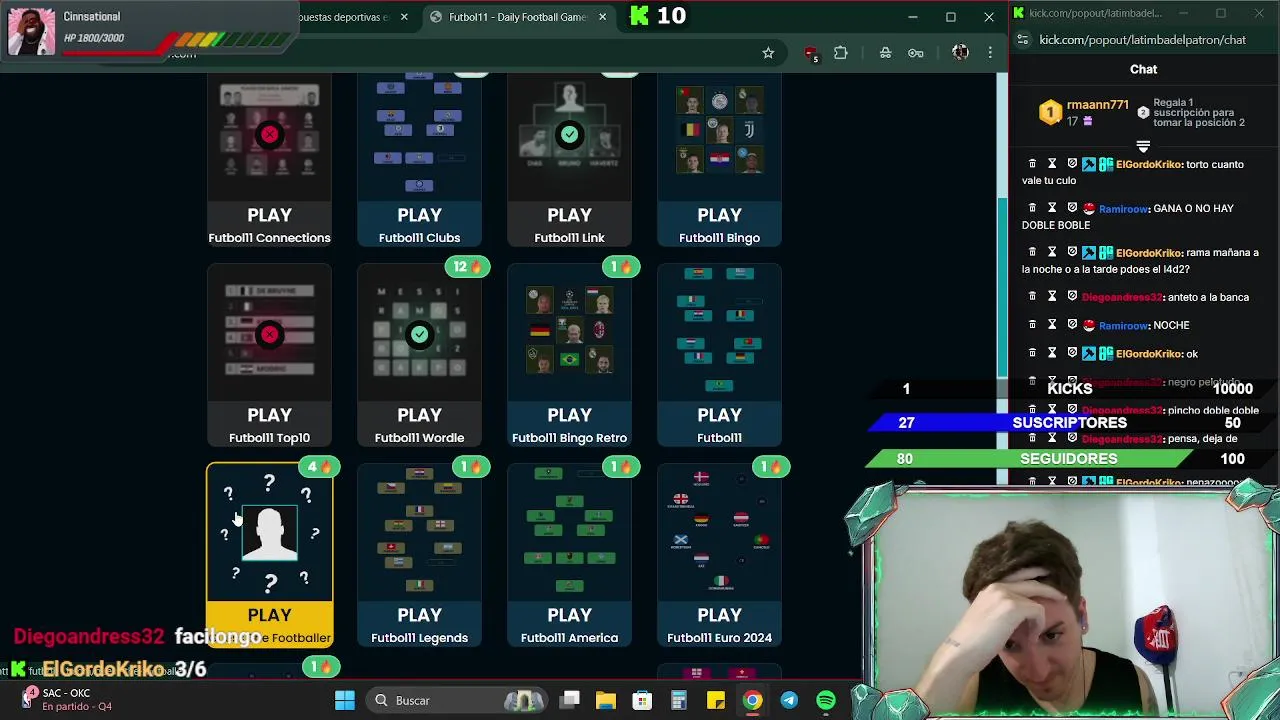Click Diegoandress32 username in chat
1280x720 pixels.
coord(1122,297)
